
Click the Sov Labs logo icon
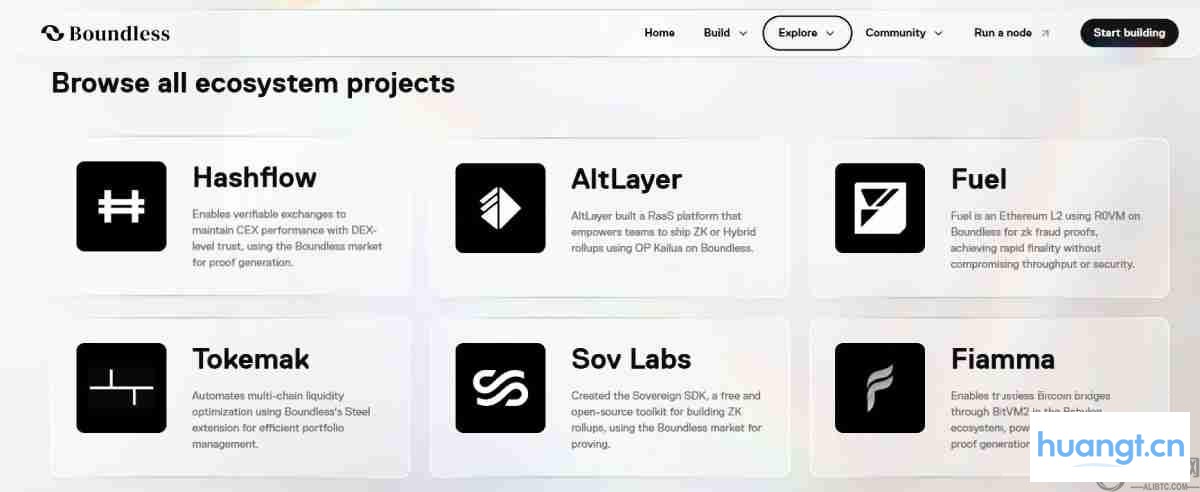(500, 388)
